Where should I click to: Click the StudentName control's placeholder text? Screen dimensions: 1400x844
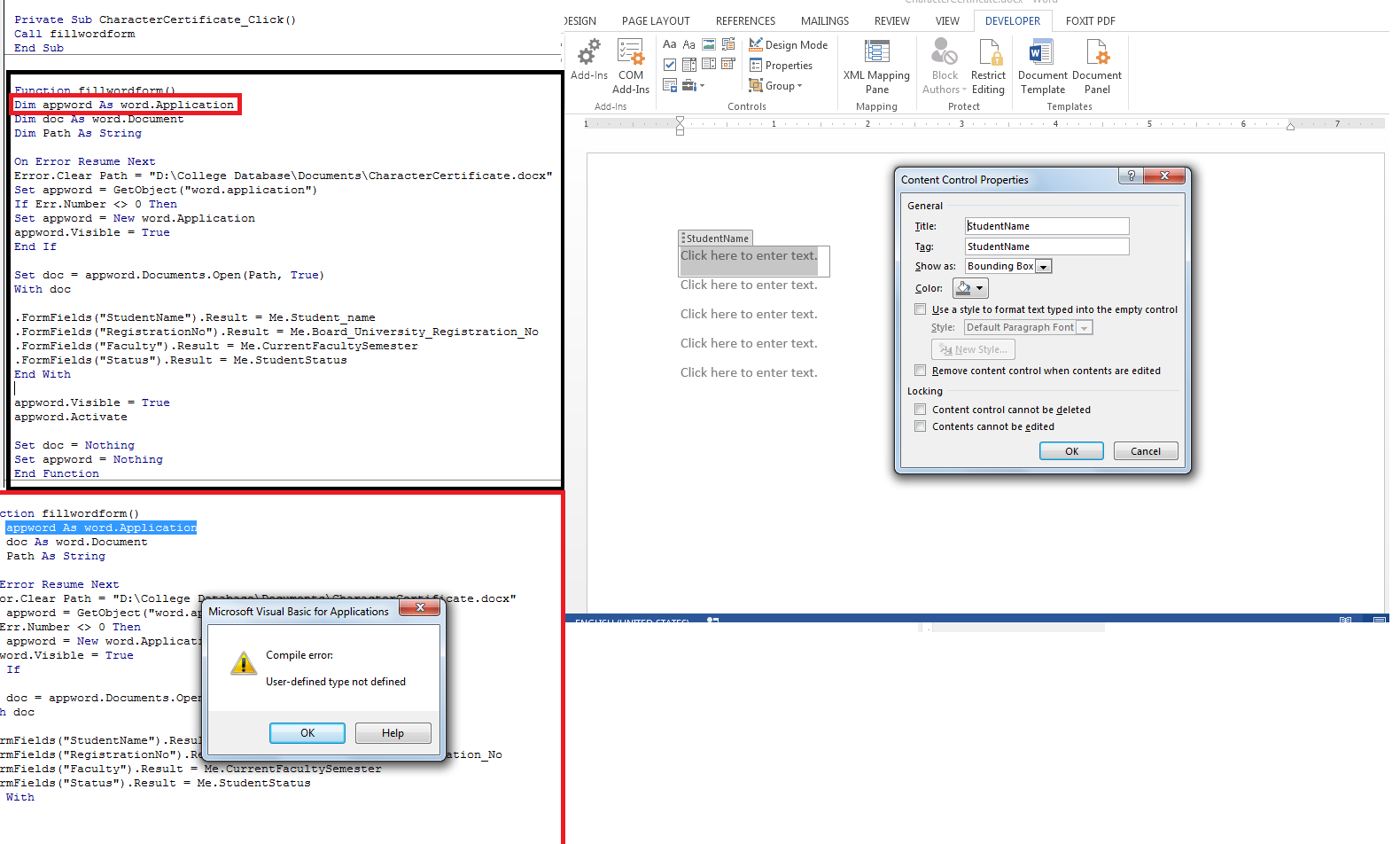pos(749,255)
